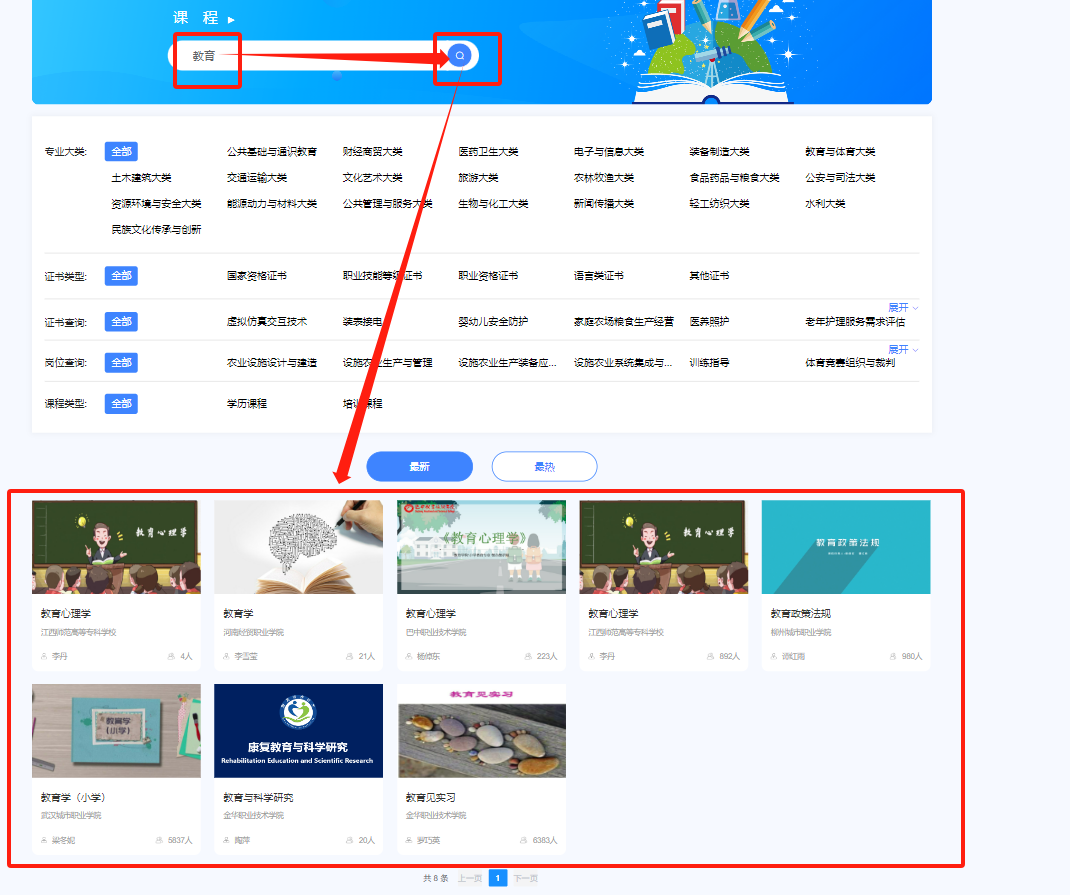
Task: Click the magnifier search icon
Action: [x=459, y=55]
